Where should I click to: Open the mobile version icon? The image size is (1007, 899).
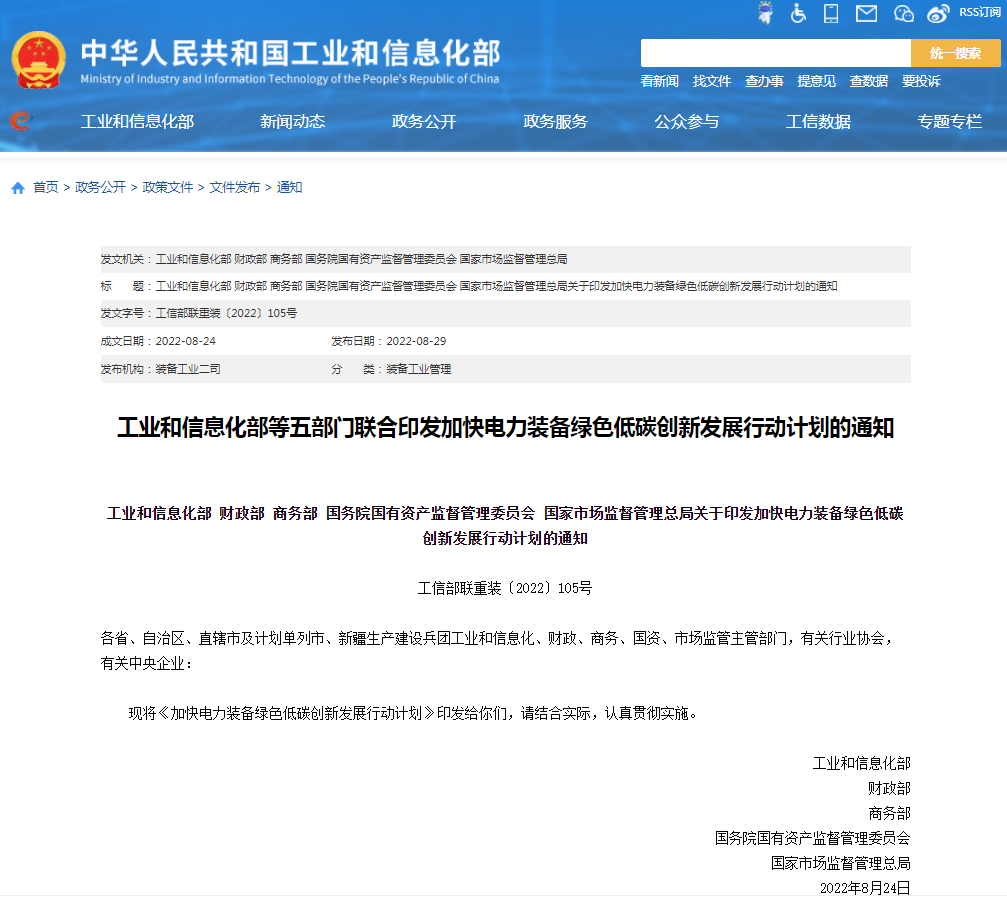[831, 13]
